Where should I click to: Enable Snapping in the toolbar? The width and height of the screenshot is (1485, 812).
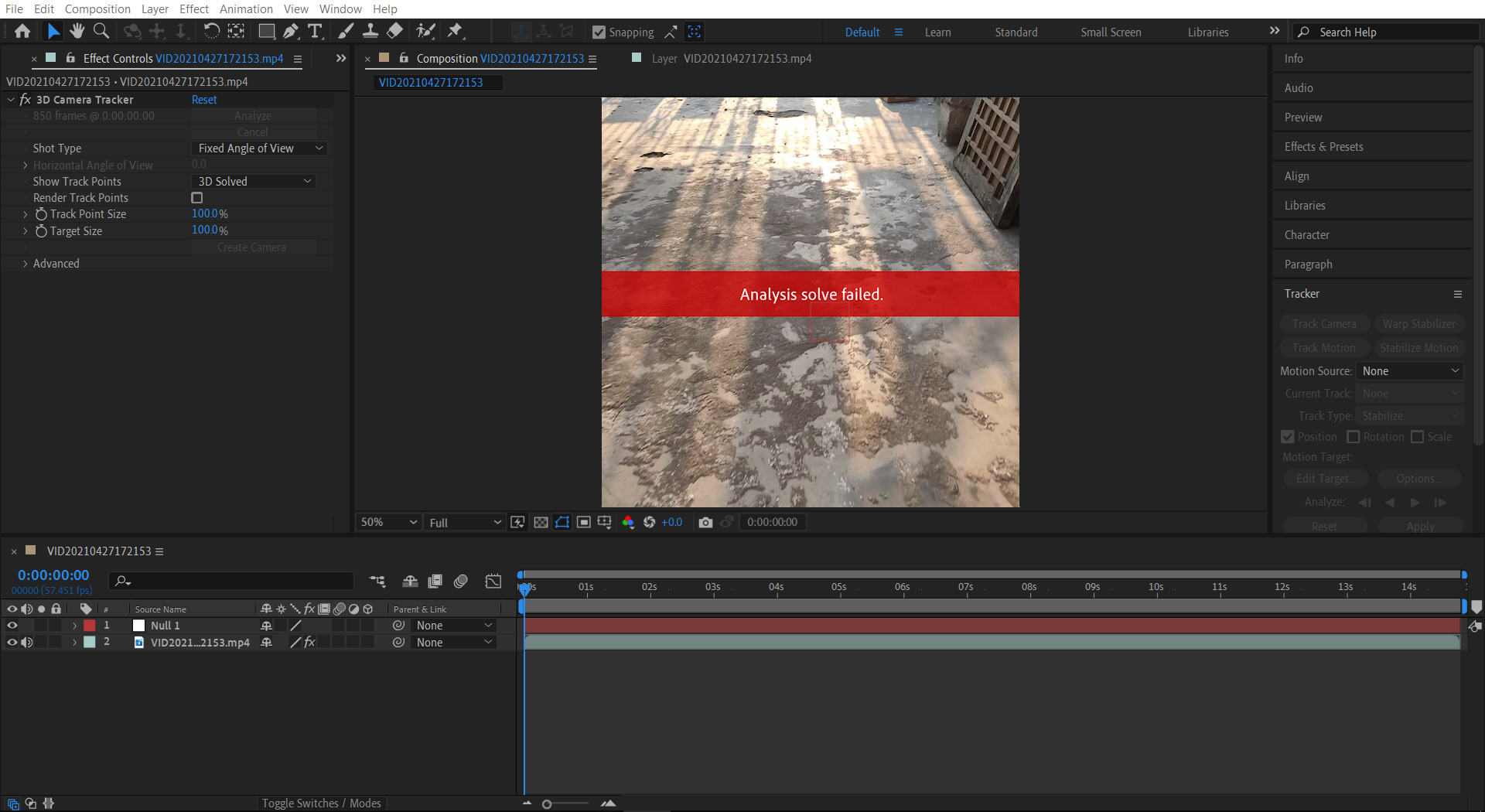[599, 32]
